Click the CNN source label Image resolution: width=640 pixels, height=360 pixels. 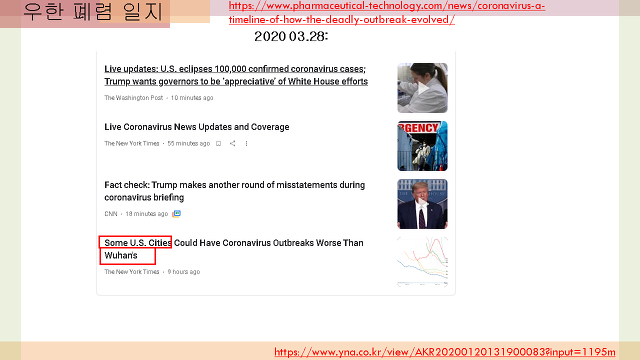(111, 213)
